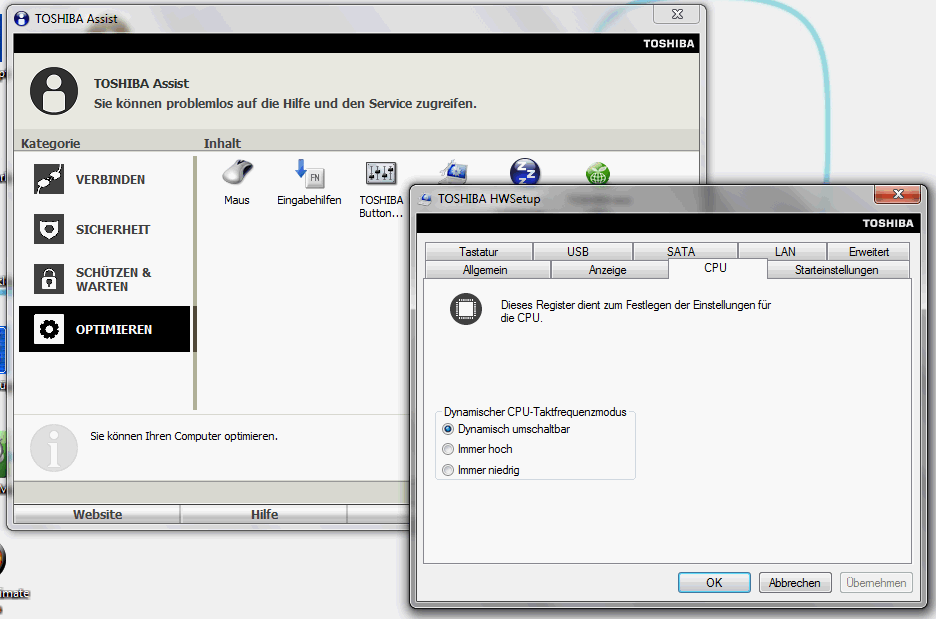936x619 pixels.
Task: Select Immer niedrig radio option
Action: (x=448, y=470)
